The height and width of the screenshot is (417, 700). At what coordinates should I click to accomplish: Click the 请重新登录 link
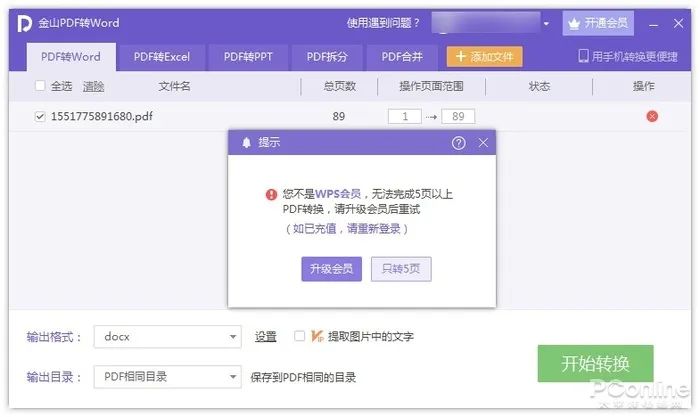[374, 229]
